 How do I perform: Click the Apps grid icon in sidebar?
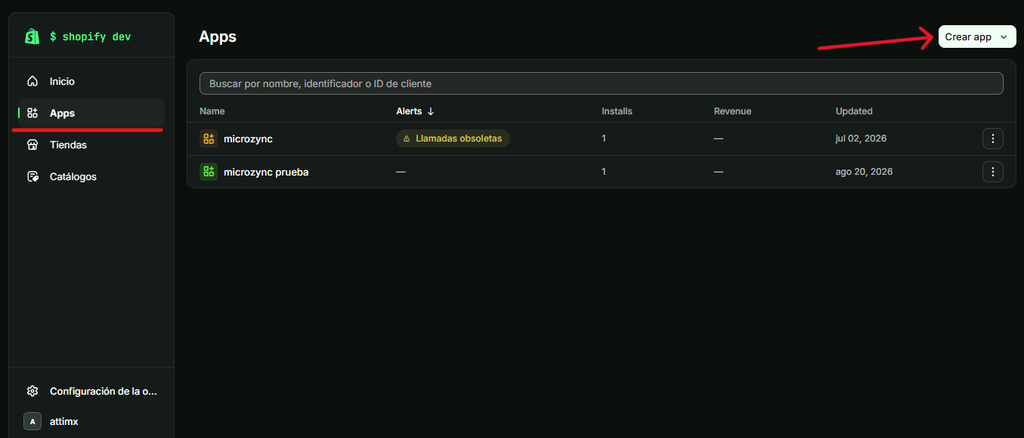[33, 114]
